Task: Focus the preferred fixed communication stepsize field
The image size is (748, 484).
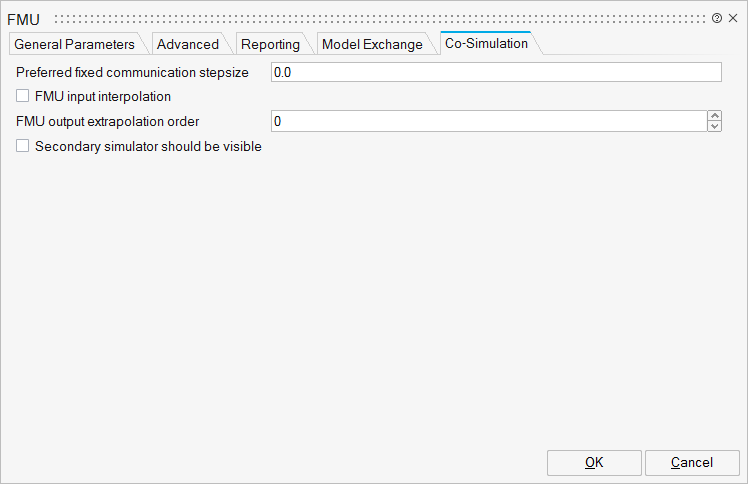Action: click(x=495, y=72)
